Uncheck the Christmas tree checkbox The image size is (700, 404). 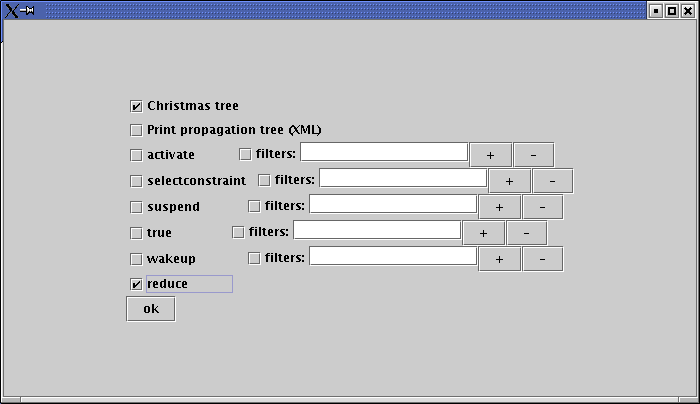pos(136,106)
